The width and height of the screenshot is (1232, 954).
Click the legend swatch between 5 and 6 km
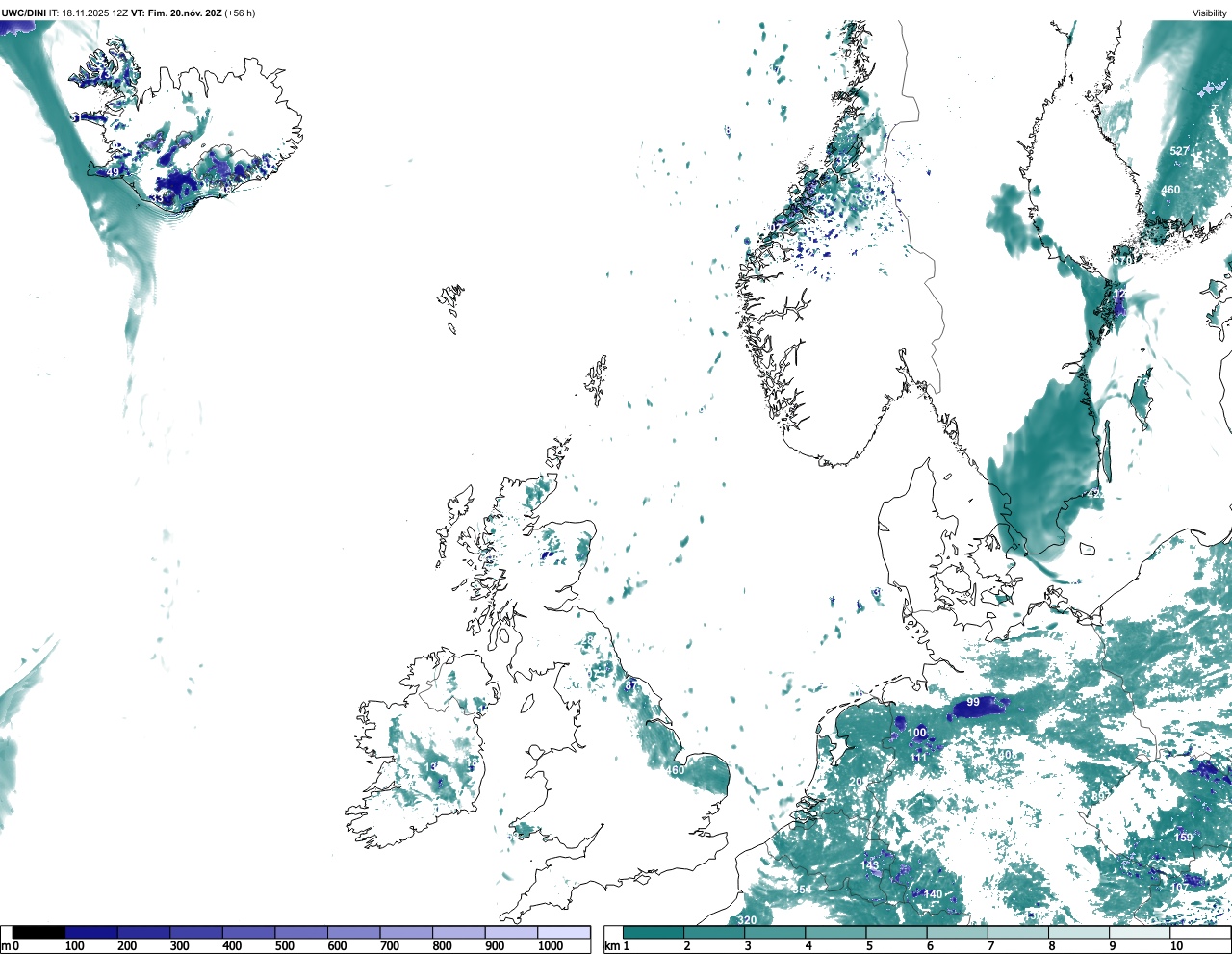[897, 932]
